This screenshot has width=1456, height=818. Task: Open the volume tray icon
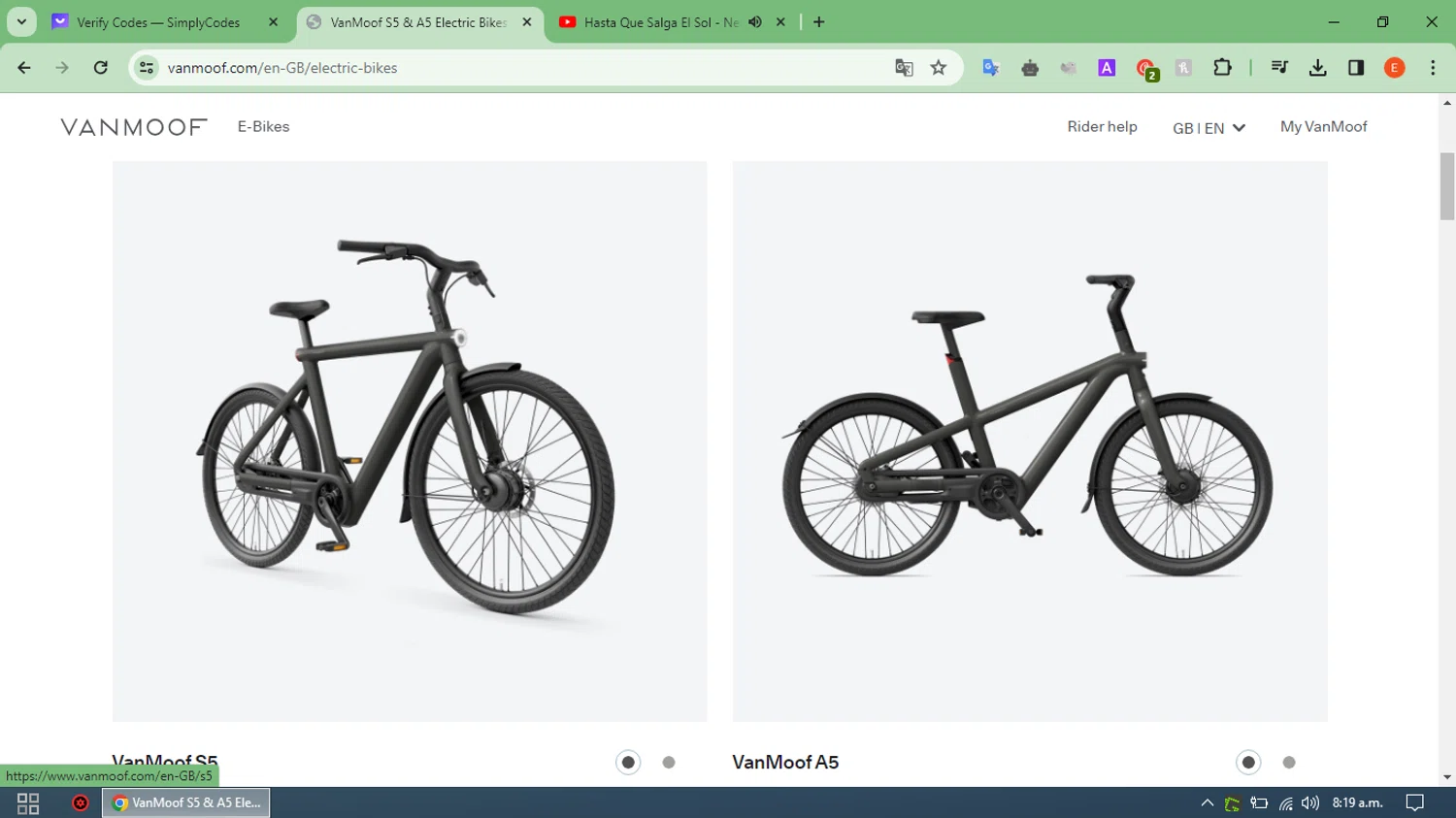[1310, 803]
